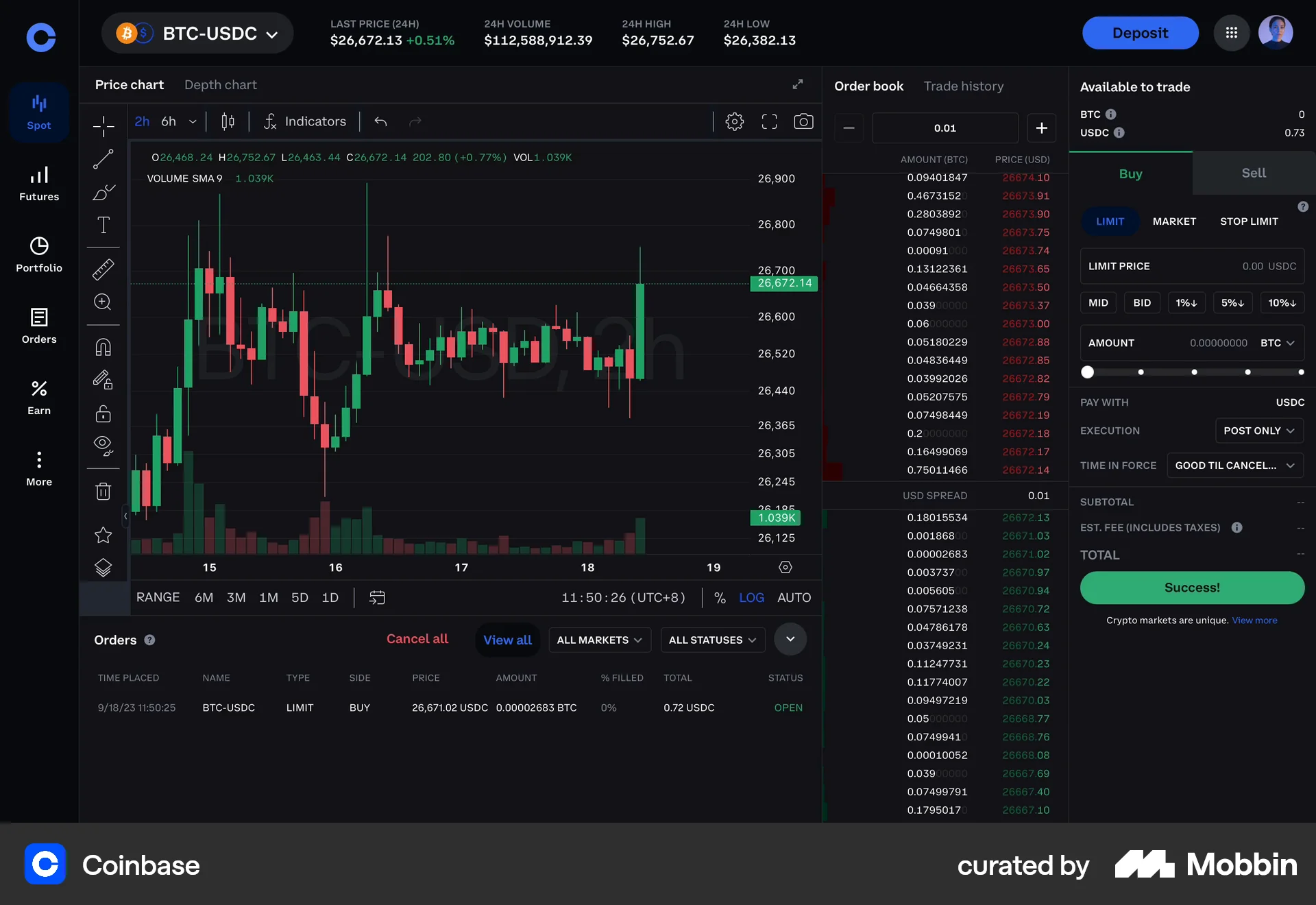The image size is (1316, 905).
Task: Remove all drawings with the trash icon
Action: (x=103, y=491)
